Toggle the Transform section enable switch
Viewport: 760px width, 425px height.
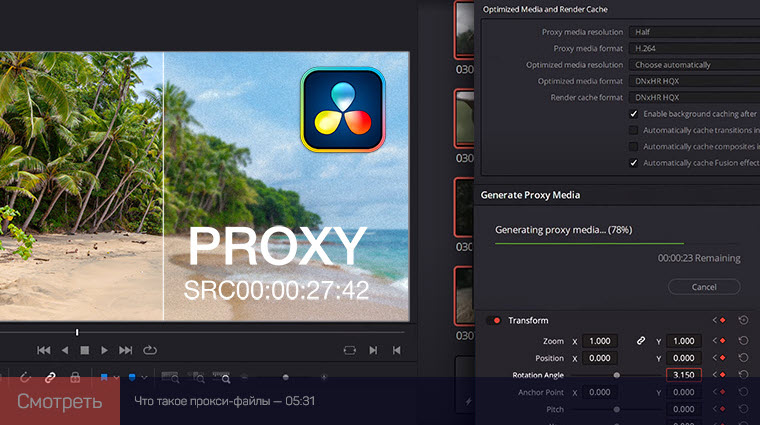click(x=494, y=320)
